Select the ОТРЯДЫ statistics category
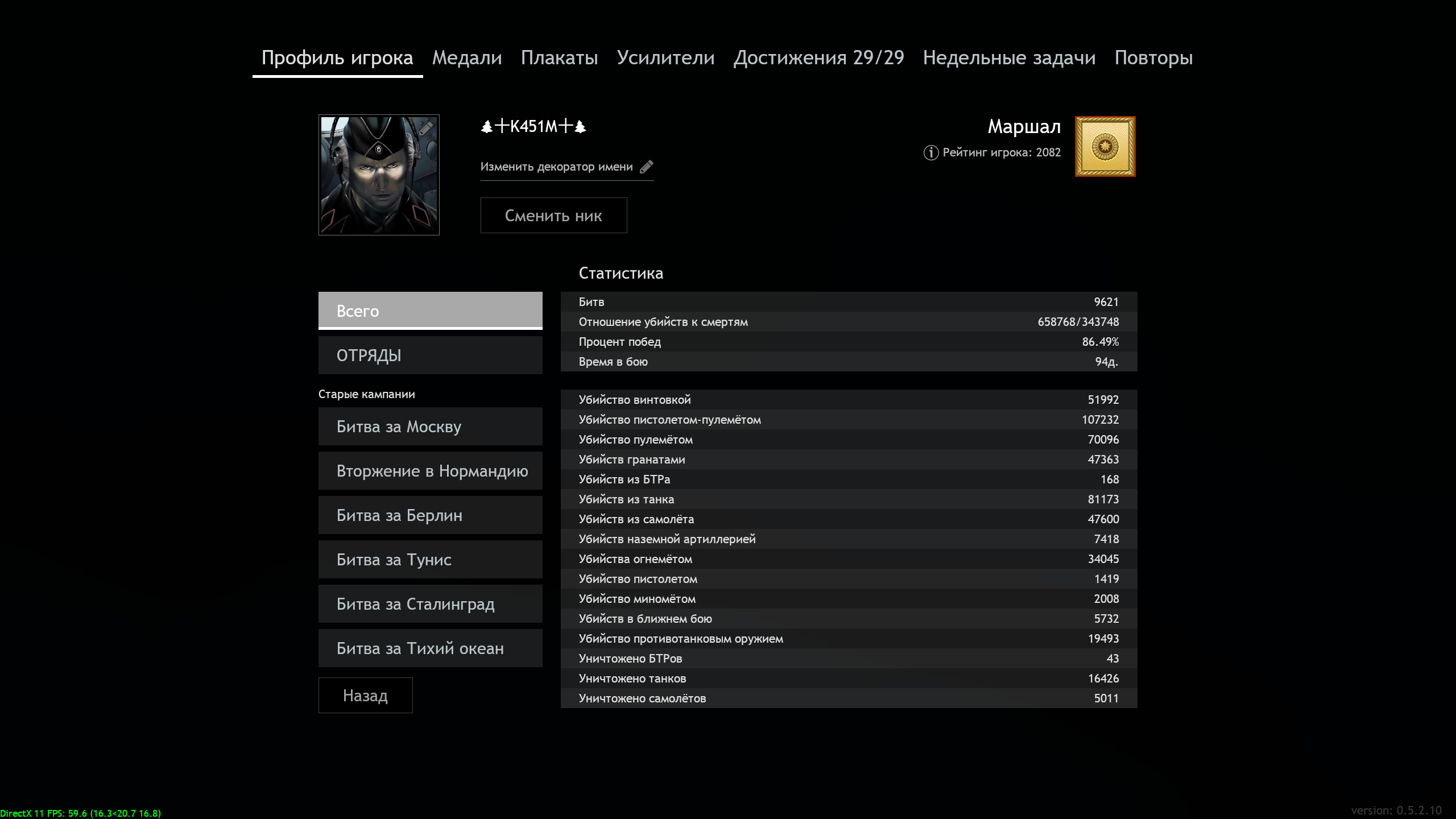 pyautogui.click(x=430, y=355)
